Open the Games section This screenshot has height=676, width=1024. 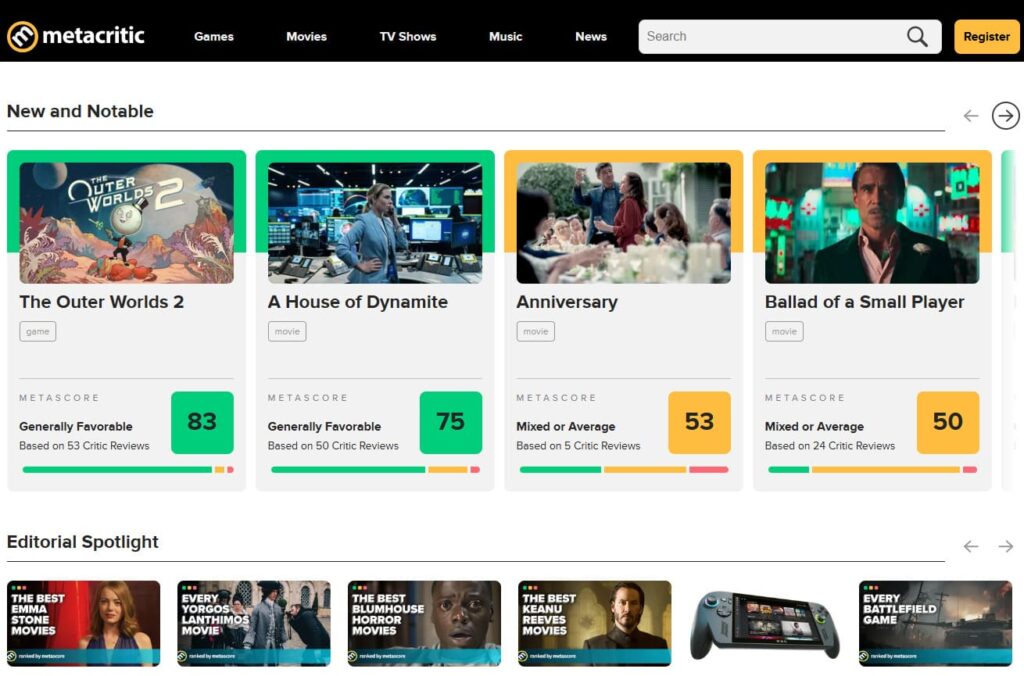click(213, 36)
